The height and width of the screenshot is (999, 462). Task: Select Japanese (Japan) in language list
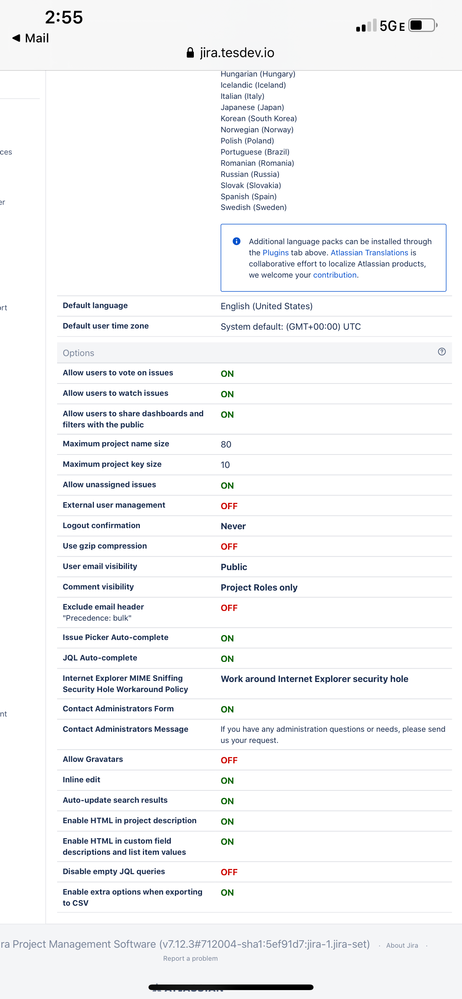(x=252, y=107)
